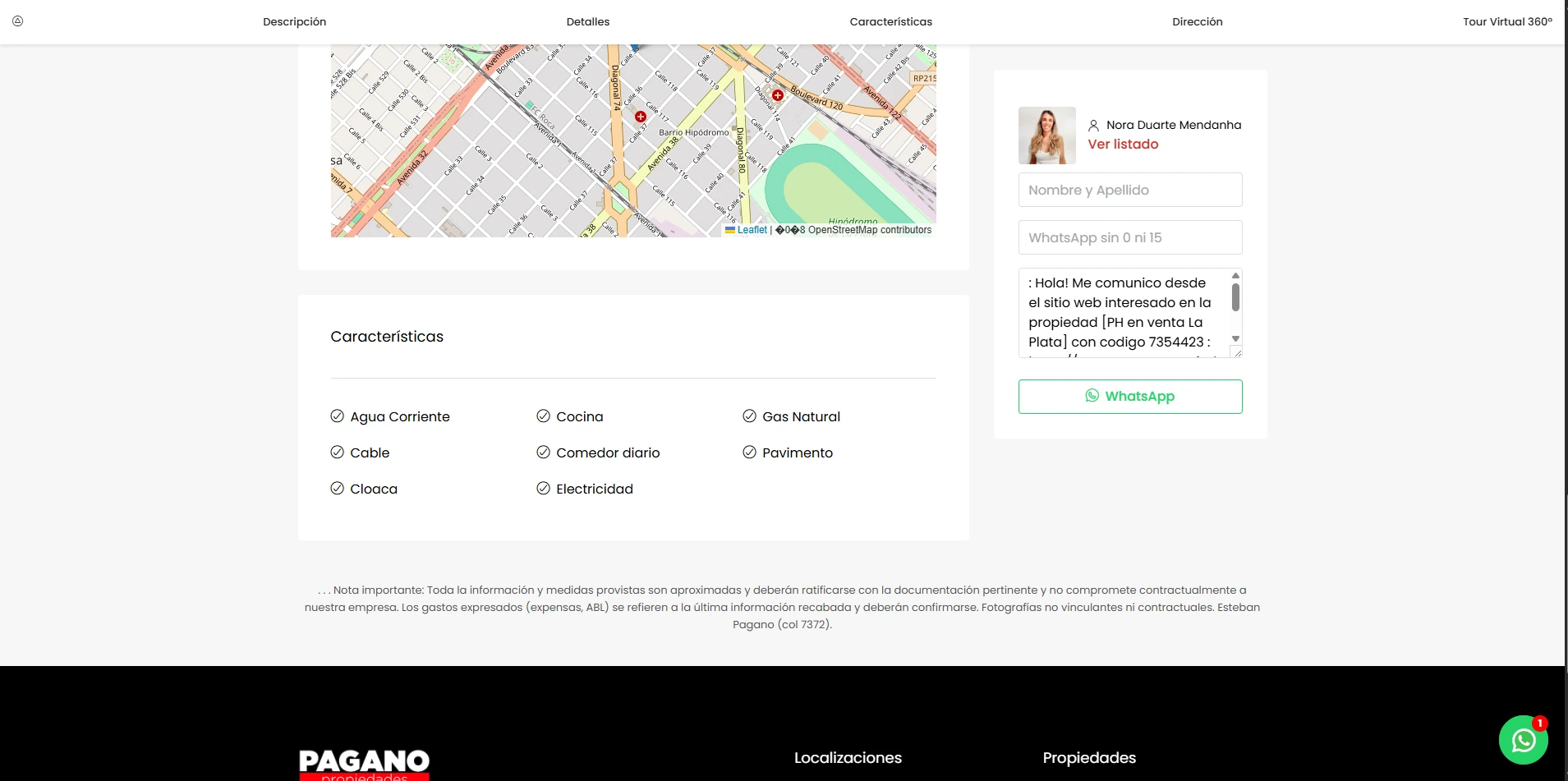Click the check icon next to Gas Natural
The width and height of the screenshot is (1568, 781).
tap(749, 416)
